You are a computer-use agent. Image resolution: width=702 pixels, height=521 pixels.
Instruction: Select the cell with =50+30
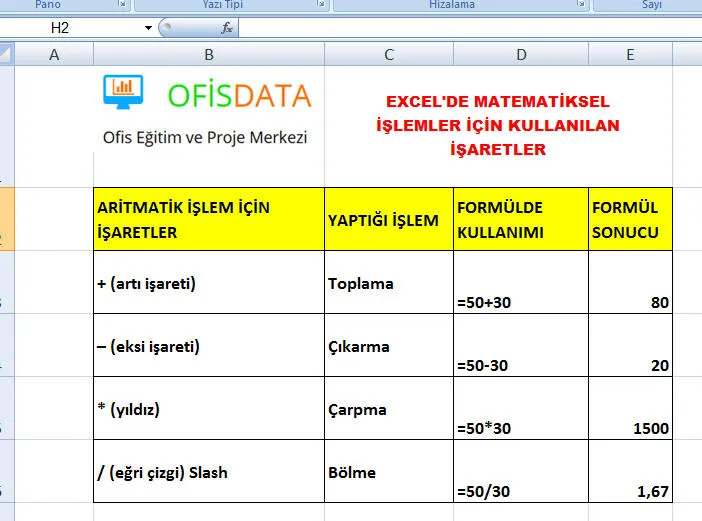coord(520,284)
